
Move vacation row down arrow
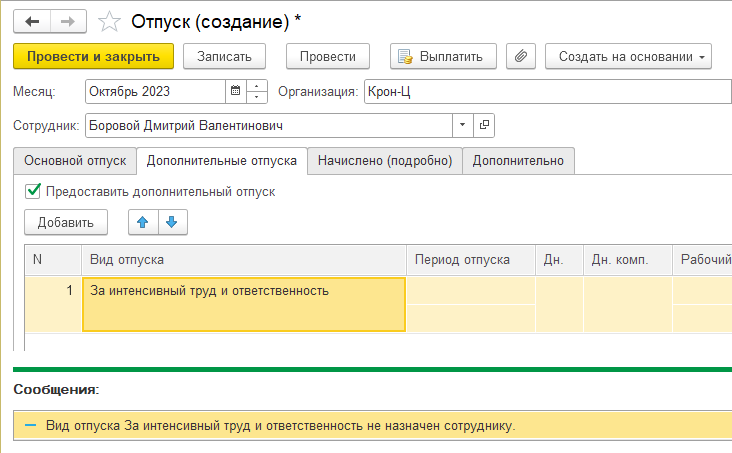pos(171,222)
